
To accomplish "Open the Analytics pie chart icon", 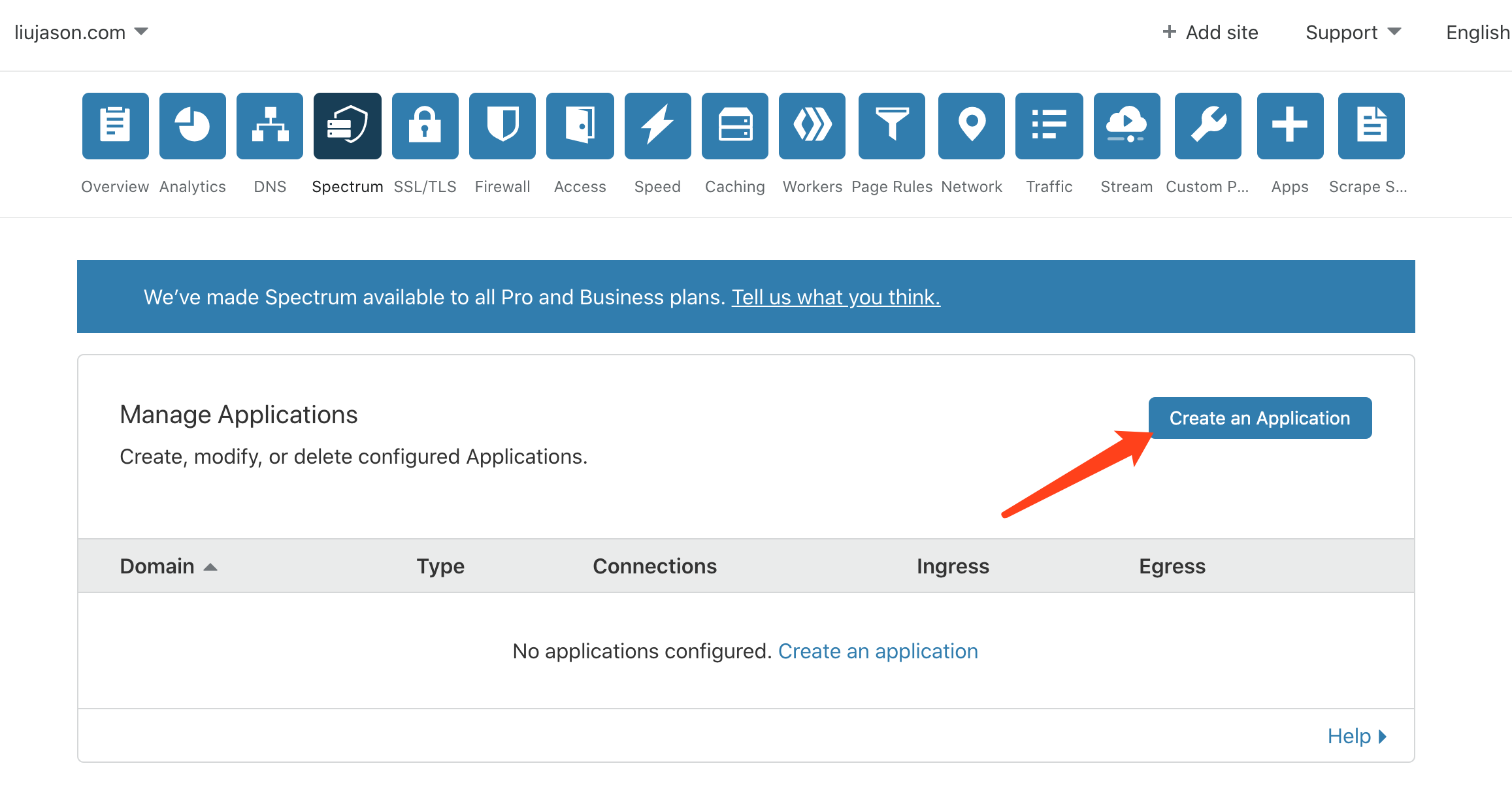I will (193, 125).
